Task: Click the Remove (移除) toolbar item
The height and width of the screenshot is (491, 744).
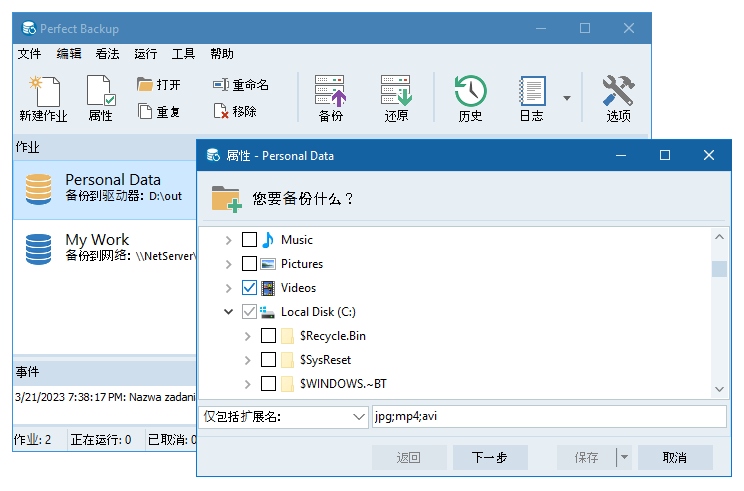Action: point(235,111)
